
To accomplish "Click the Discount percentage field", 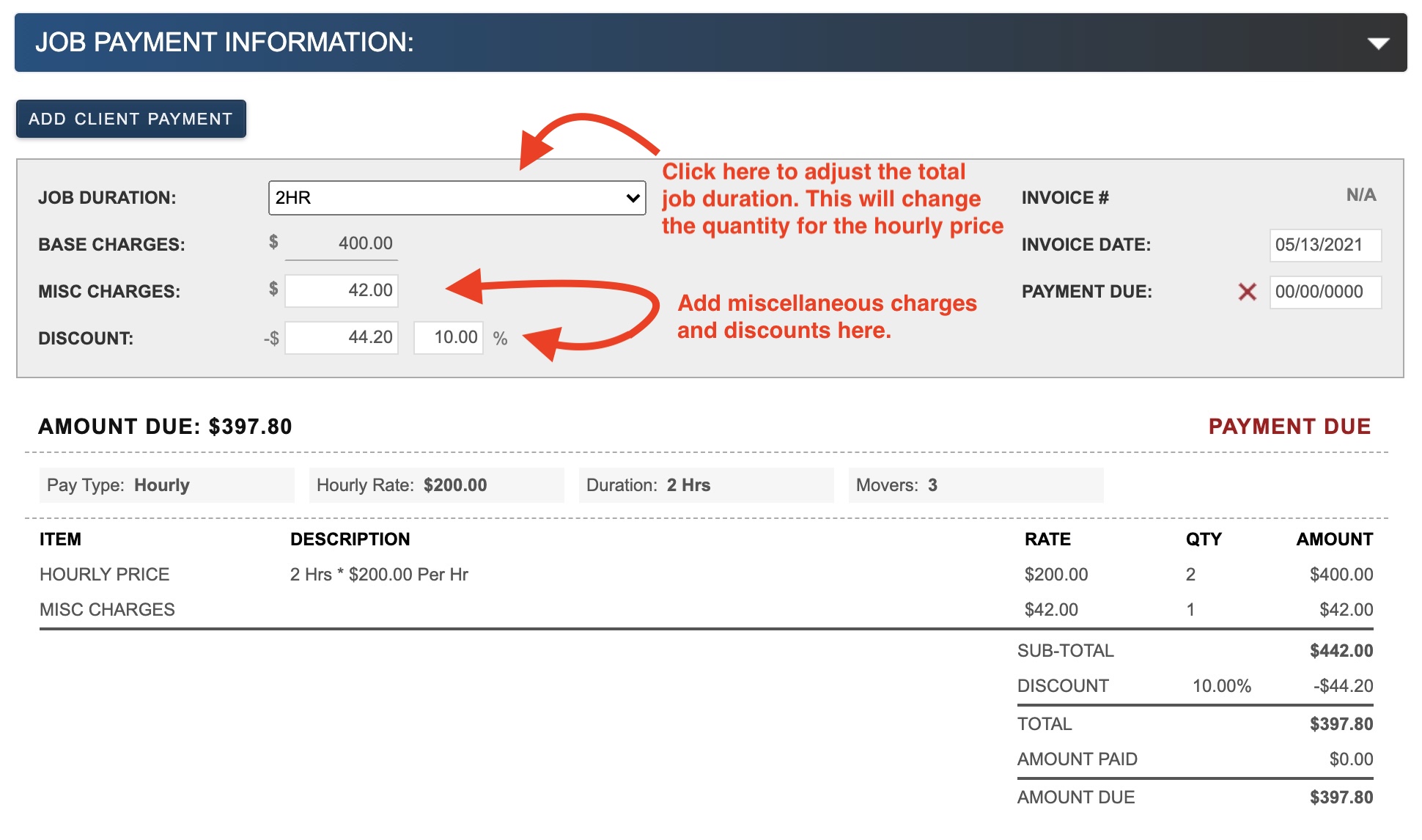I will (449, 338).
